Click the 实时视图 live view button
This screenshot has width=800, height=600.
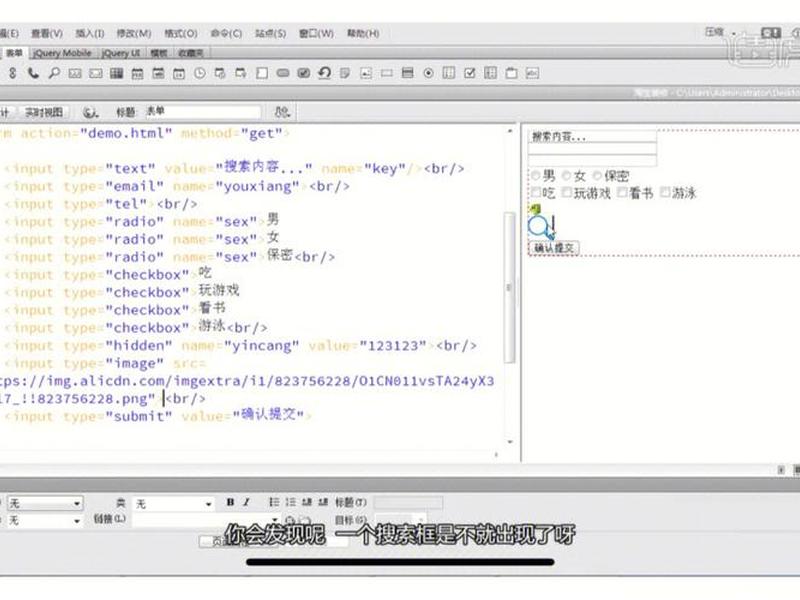coord(44,112)
